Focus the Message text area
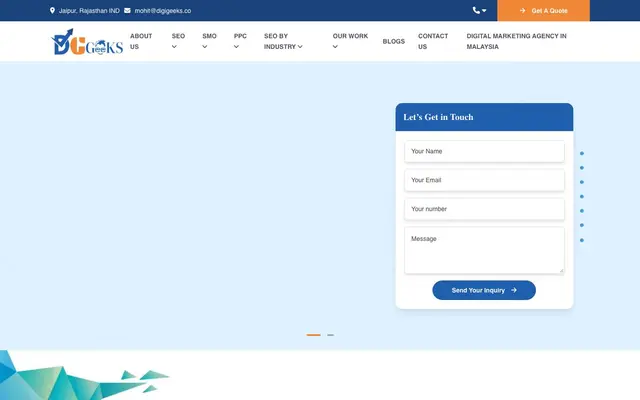Viewport: 640px width, 400px height. [484, 250]
